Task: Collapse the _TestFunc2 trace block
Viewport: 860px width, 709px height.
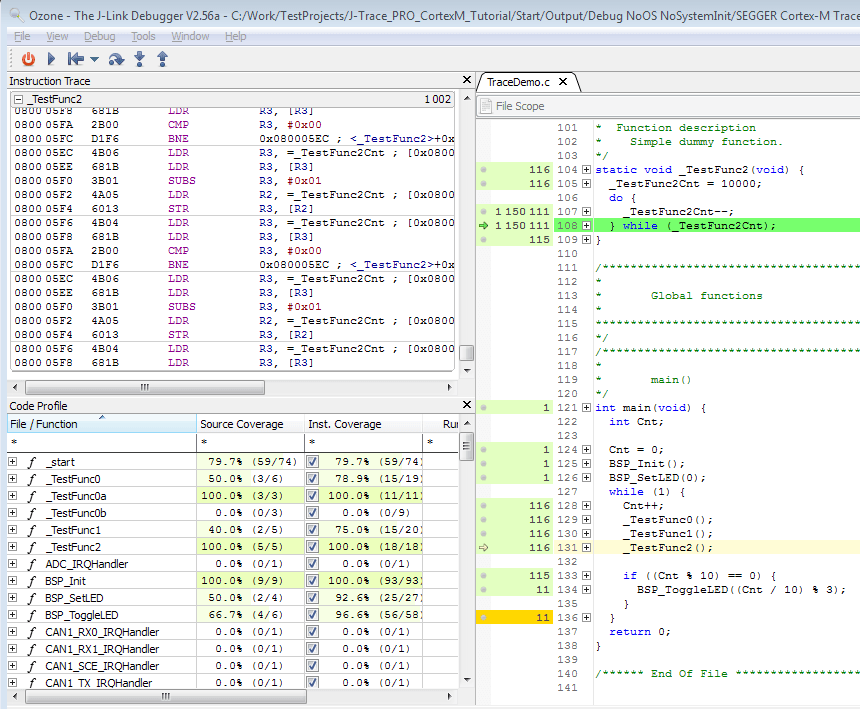Action: [x=19, y=99]
